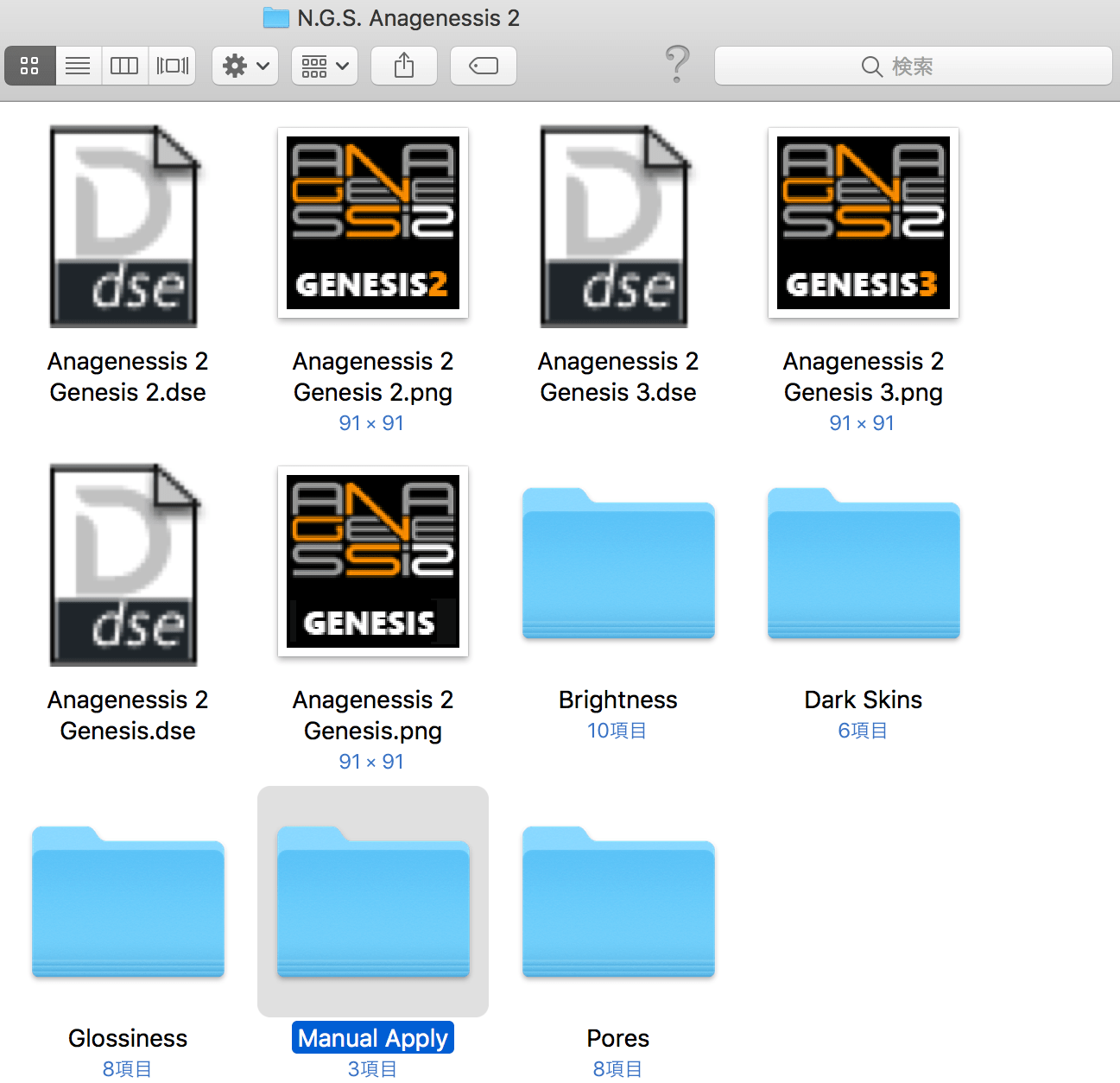This screenshot has width=1120, height=1083.
Task: Click in the search field
Action: tap(913, 66)
